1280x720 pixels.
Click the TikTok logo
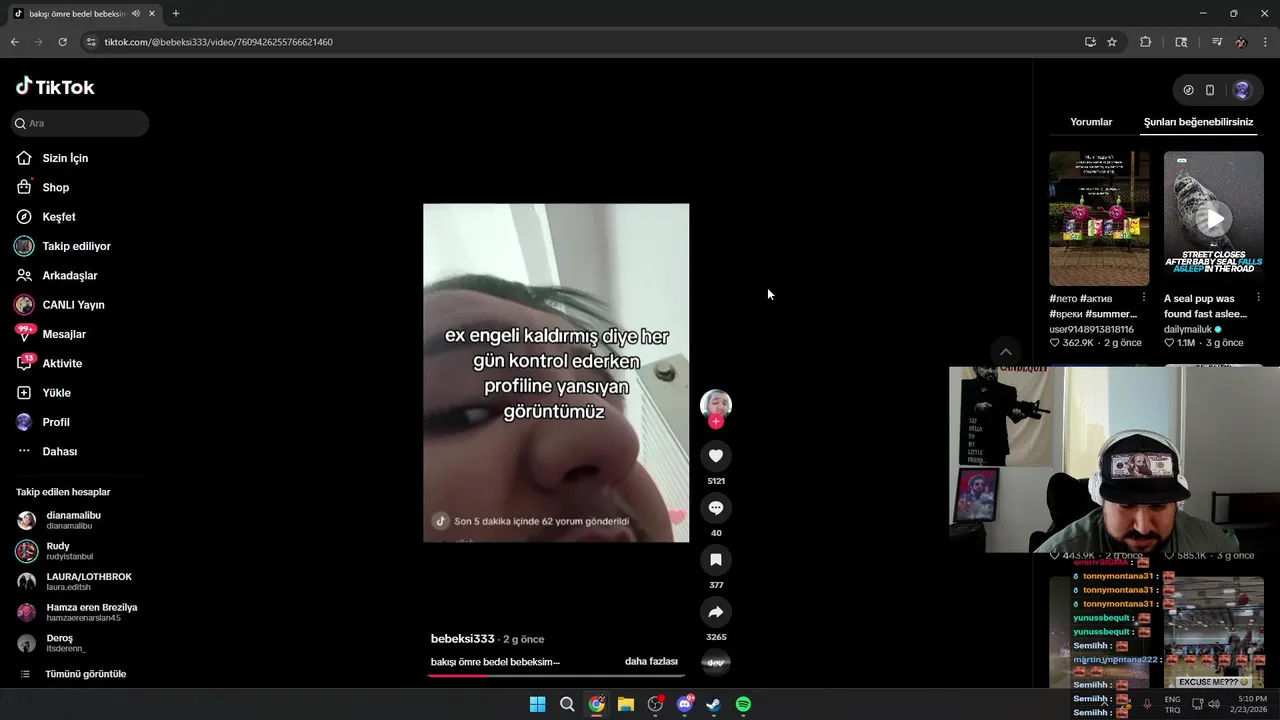tap(55, 87)
